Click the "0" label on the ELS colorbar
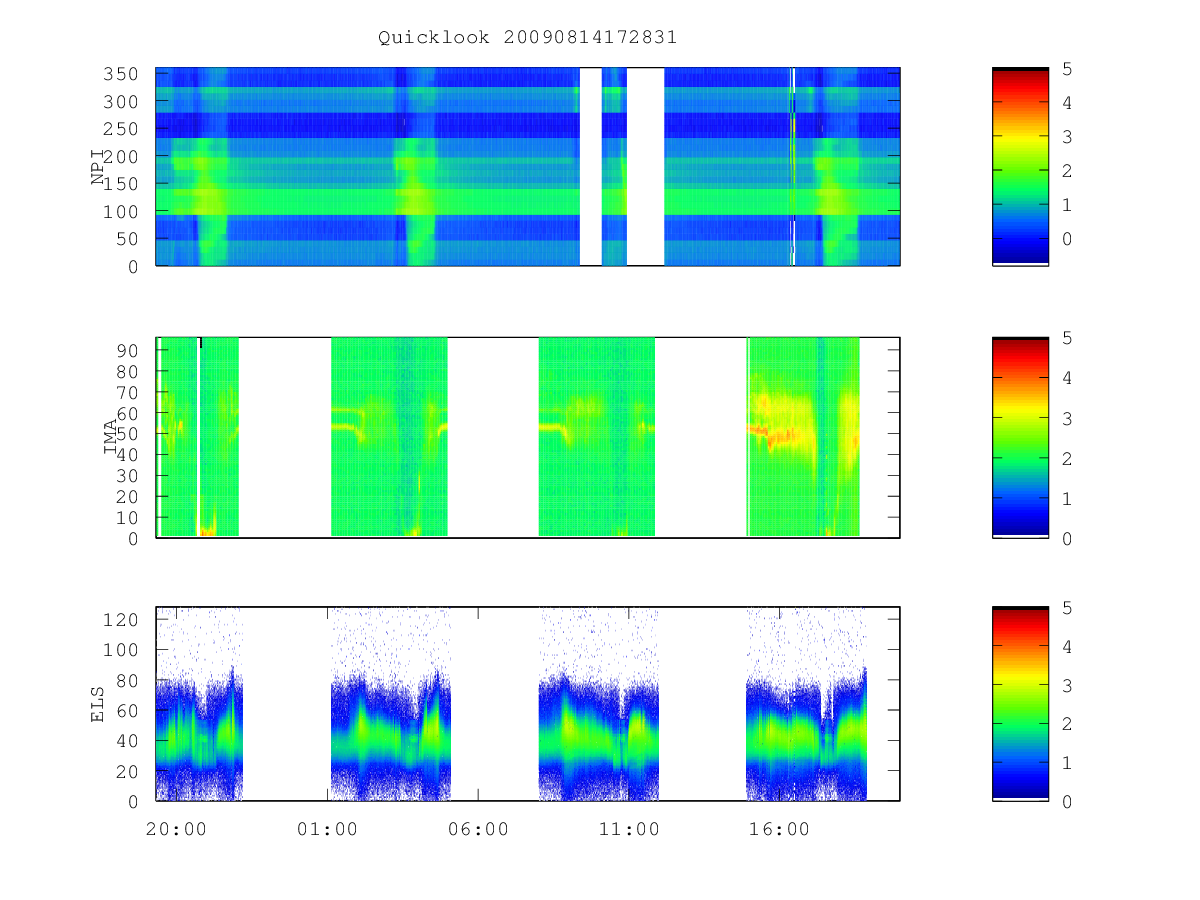This screenshot has height=900, width=1200. [1068, 801]
